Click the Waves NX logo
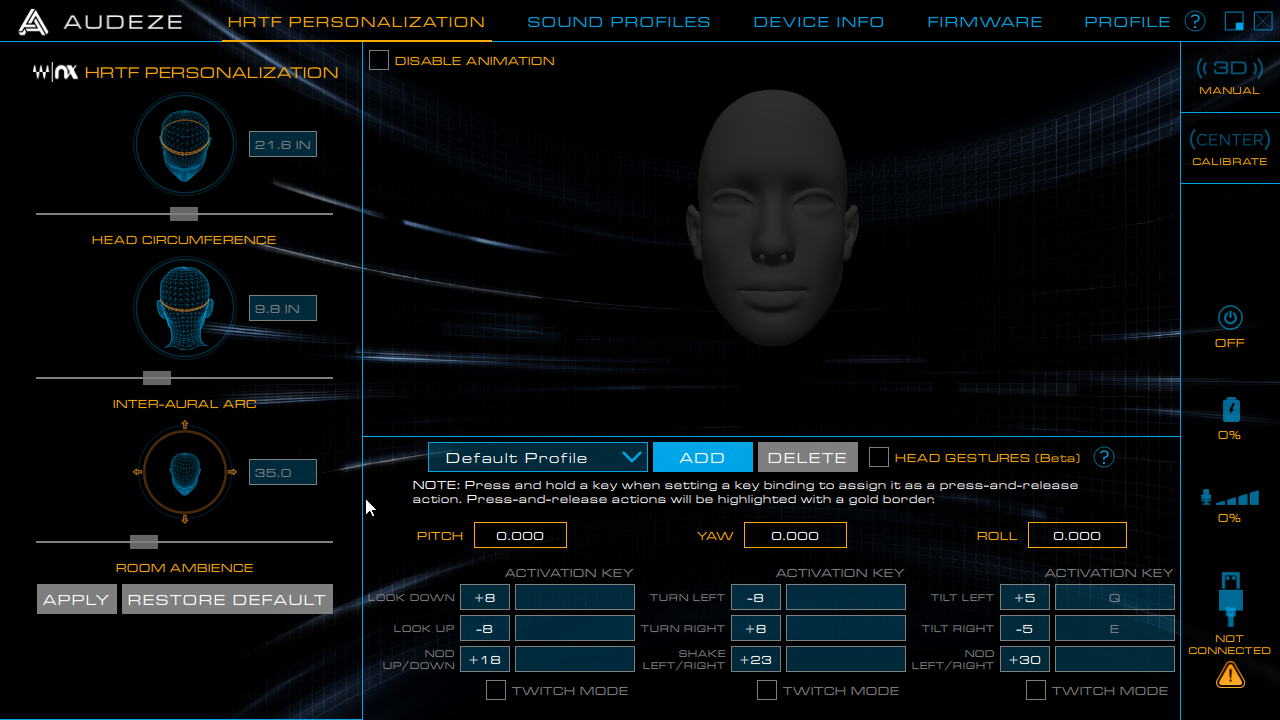 click(55, 72)
